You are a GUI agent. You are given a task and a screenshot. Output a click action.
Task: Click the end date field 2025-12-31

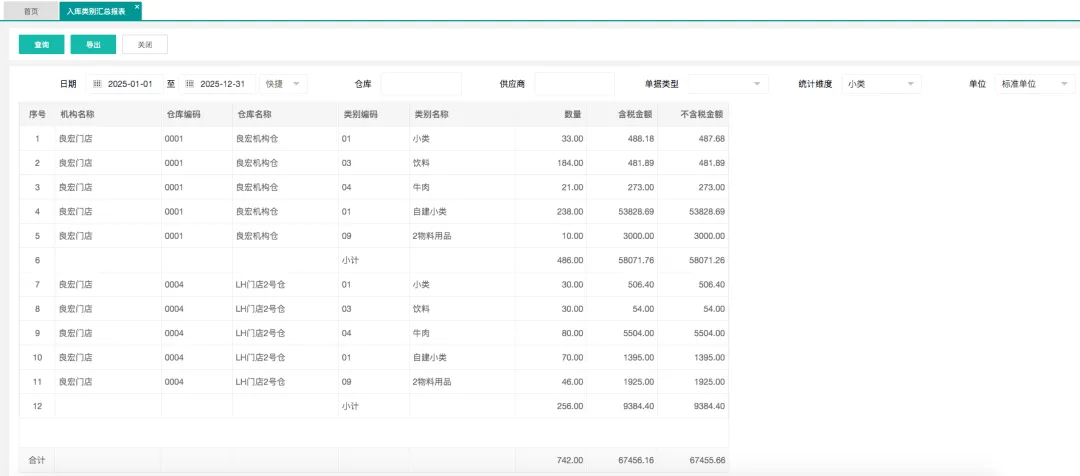pyautogui.click(x=223, y=84)
